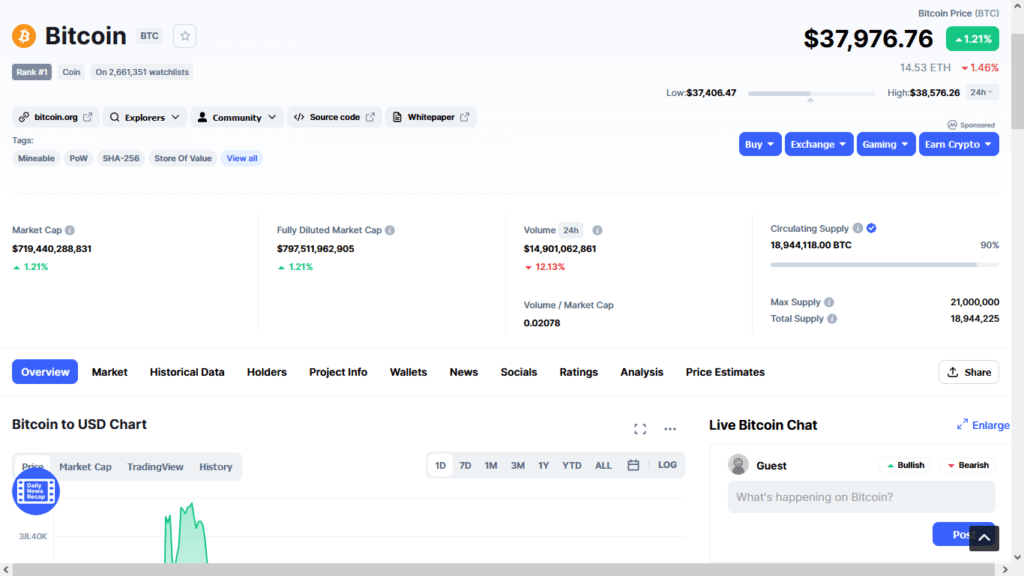Viewport: 1024px width, 576px height.
Task: Select Bearish sentiment in chat
Action: (967, 465)
